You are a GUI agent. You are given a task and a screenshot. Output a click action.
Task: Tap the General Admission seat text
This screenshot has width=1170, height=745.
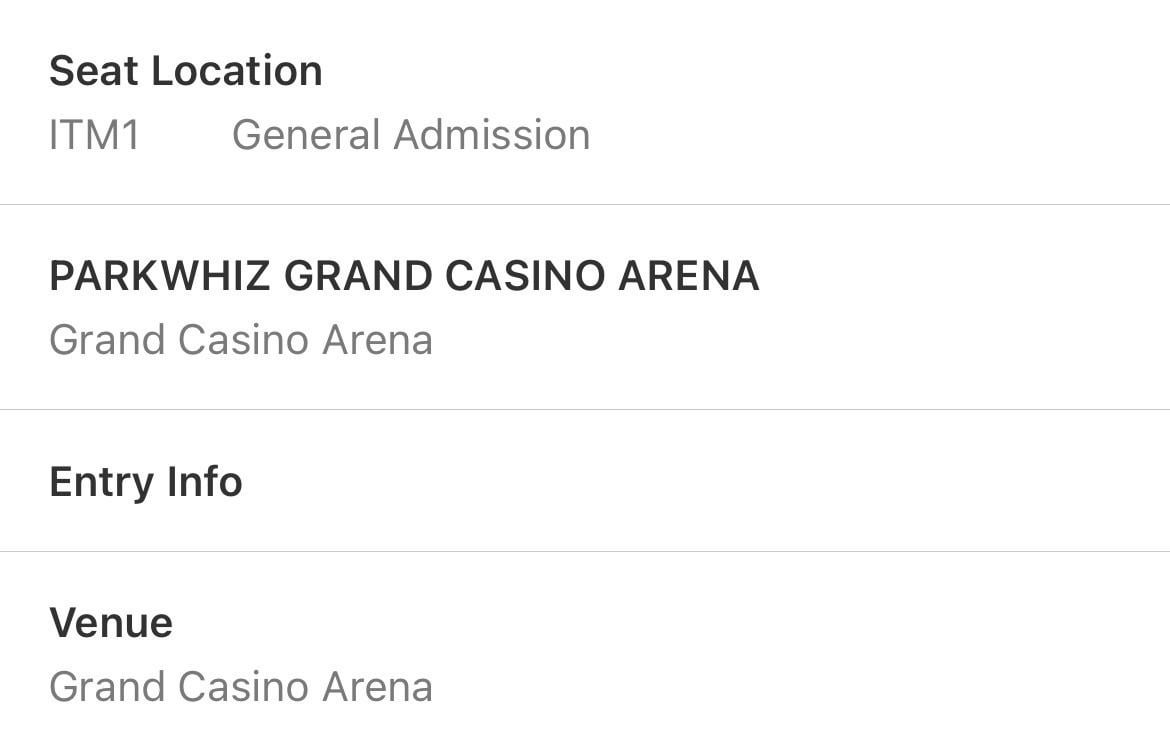pyautogui.click(x=411, y=135)
